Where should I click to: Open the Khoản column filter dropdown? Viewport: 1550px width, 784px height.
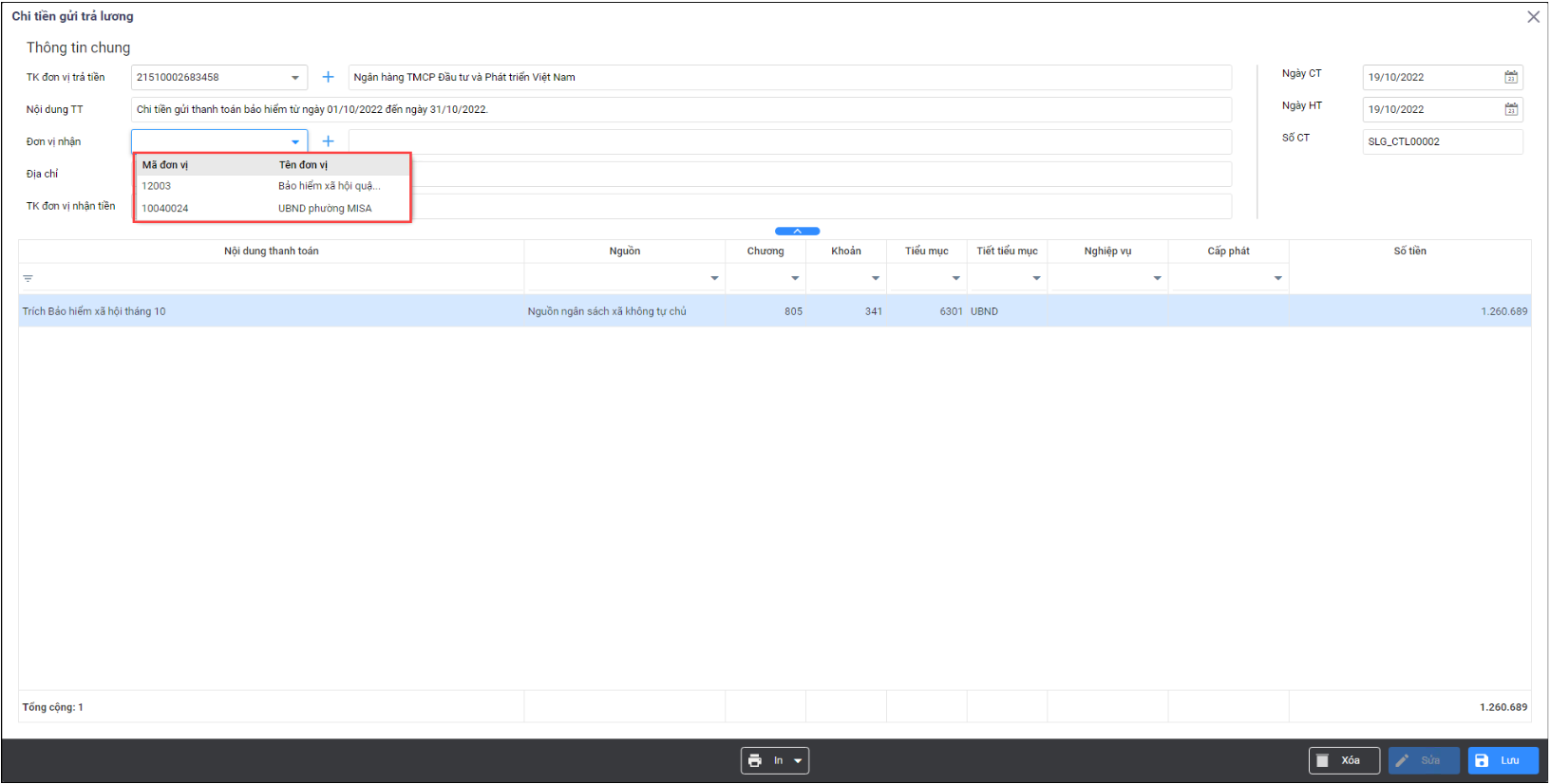coord(876,278)
